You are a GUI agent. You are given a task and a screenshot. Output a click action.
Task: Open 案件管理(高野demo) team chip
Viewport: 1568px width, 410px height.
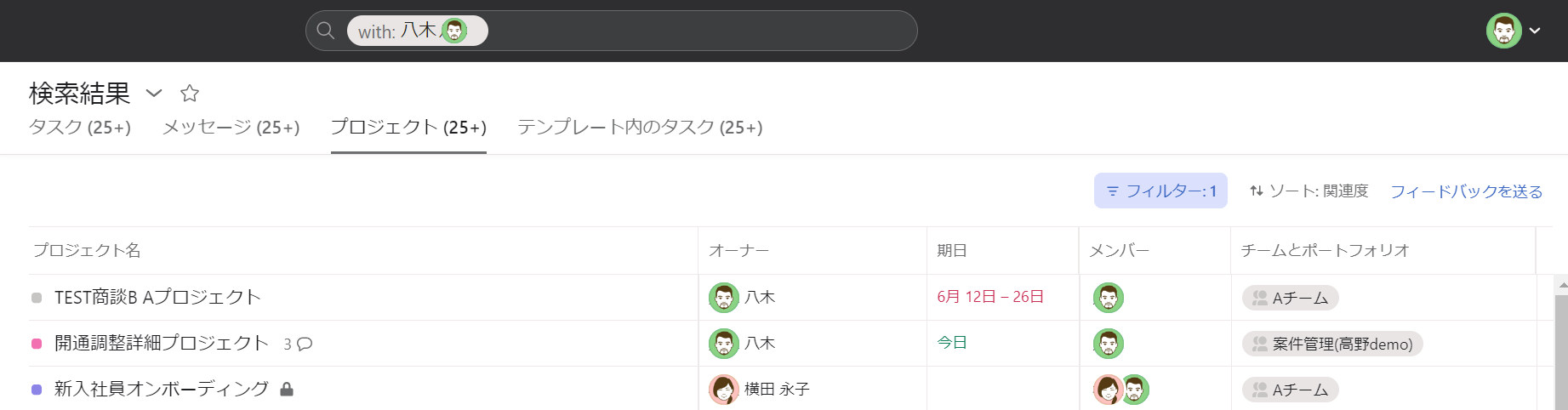pos(1332,344)
